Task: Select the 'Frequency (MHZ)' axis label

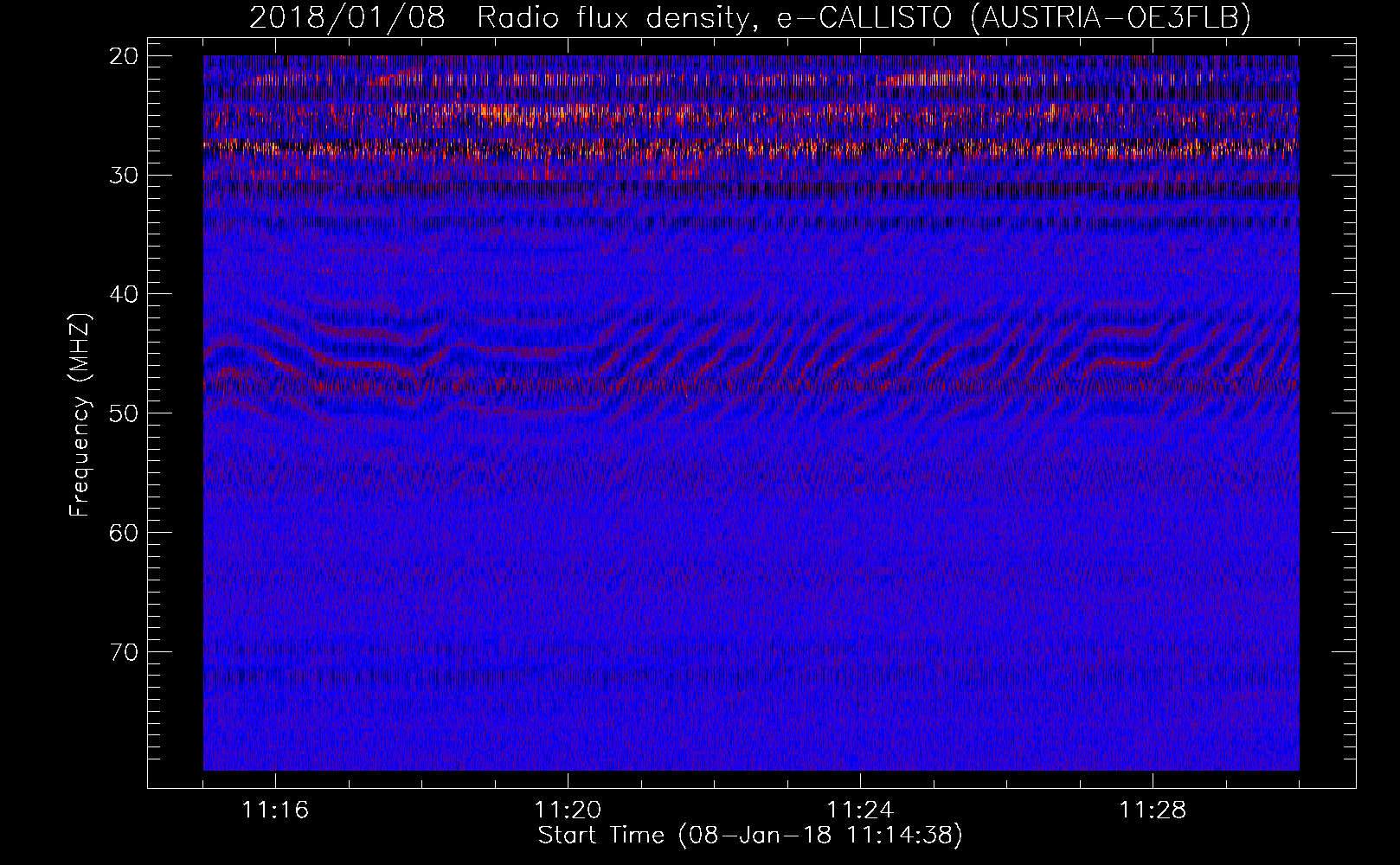Action: point(80,413)
